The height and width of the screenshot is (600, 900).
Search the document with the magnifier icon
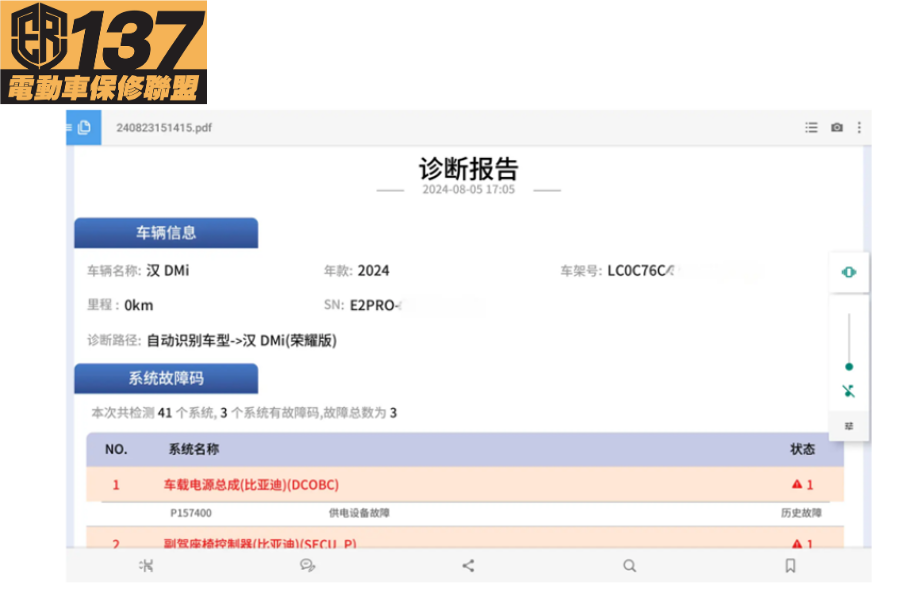(x=629, y=566)
